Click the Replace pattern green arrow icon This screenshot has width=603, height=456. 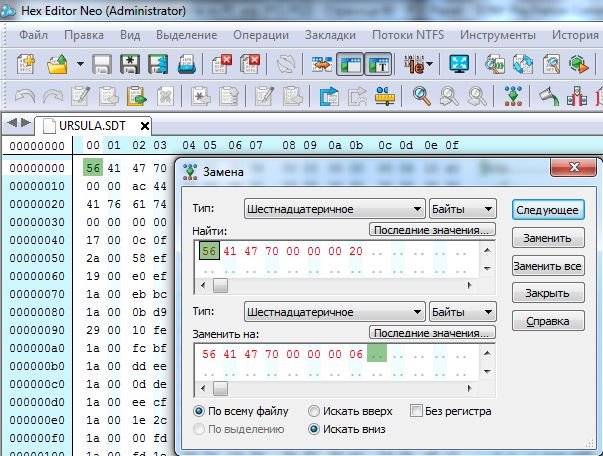tap(514, 96)
